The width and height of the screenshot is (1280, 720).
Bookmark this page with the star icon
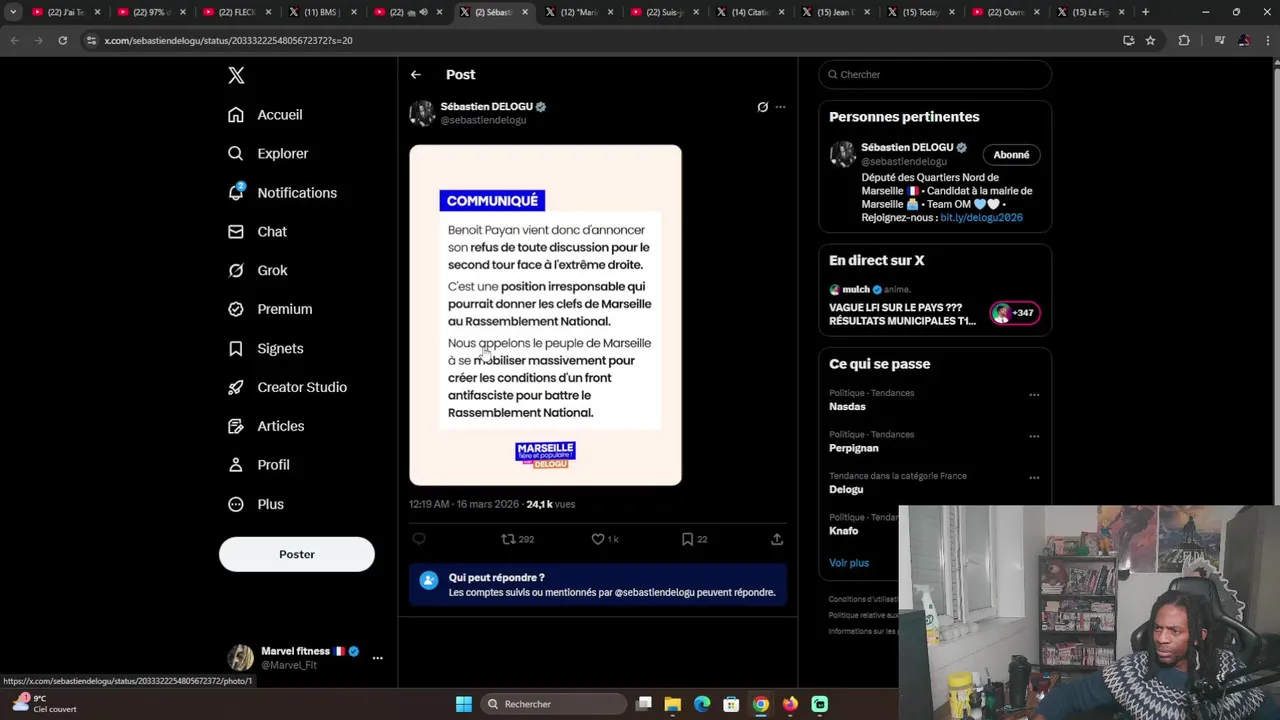[1150, 40]
